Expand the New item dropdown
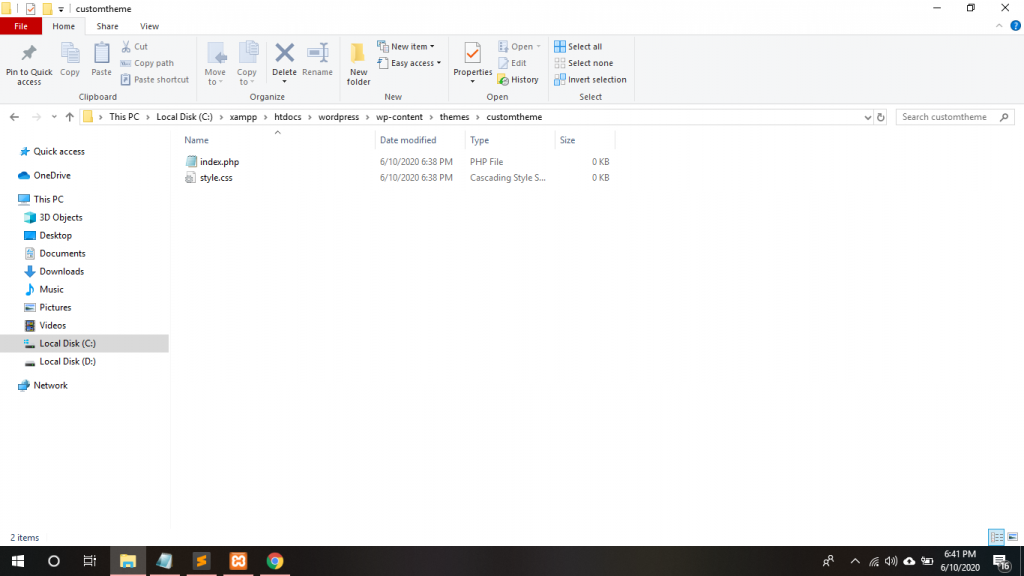The width and height of the screenshot is (1024, 576). pos(407,47)
